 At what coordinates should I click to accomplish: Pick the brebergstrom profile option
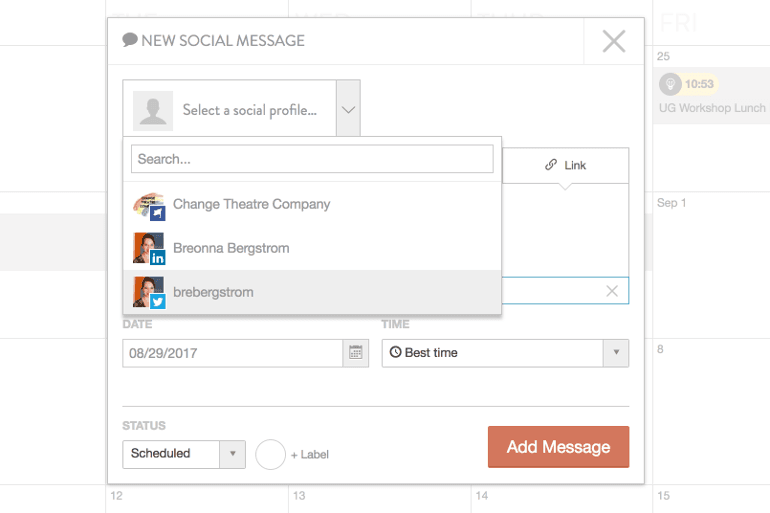tap(213, 292)
